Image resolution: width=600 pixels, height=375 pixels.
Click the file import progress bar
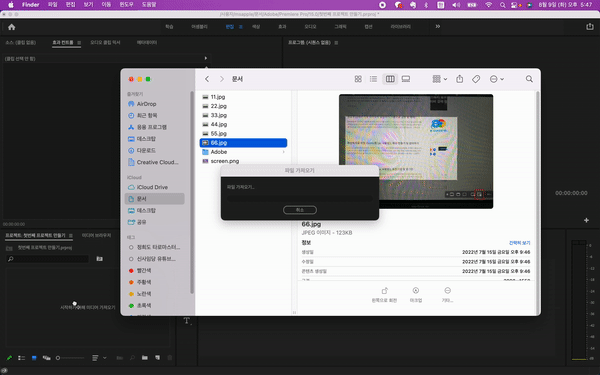[300, 198]
